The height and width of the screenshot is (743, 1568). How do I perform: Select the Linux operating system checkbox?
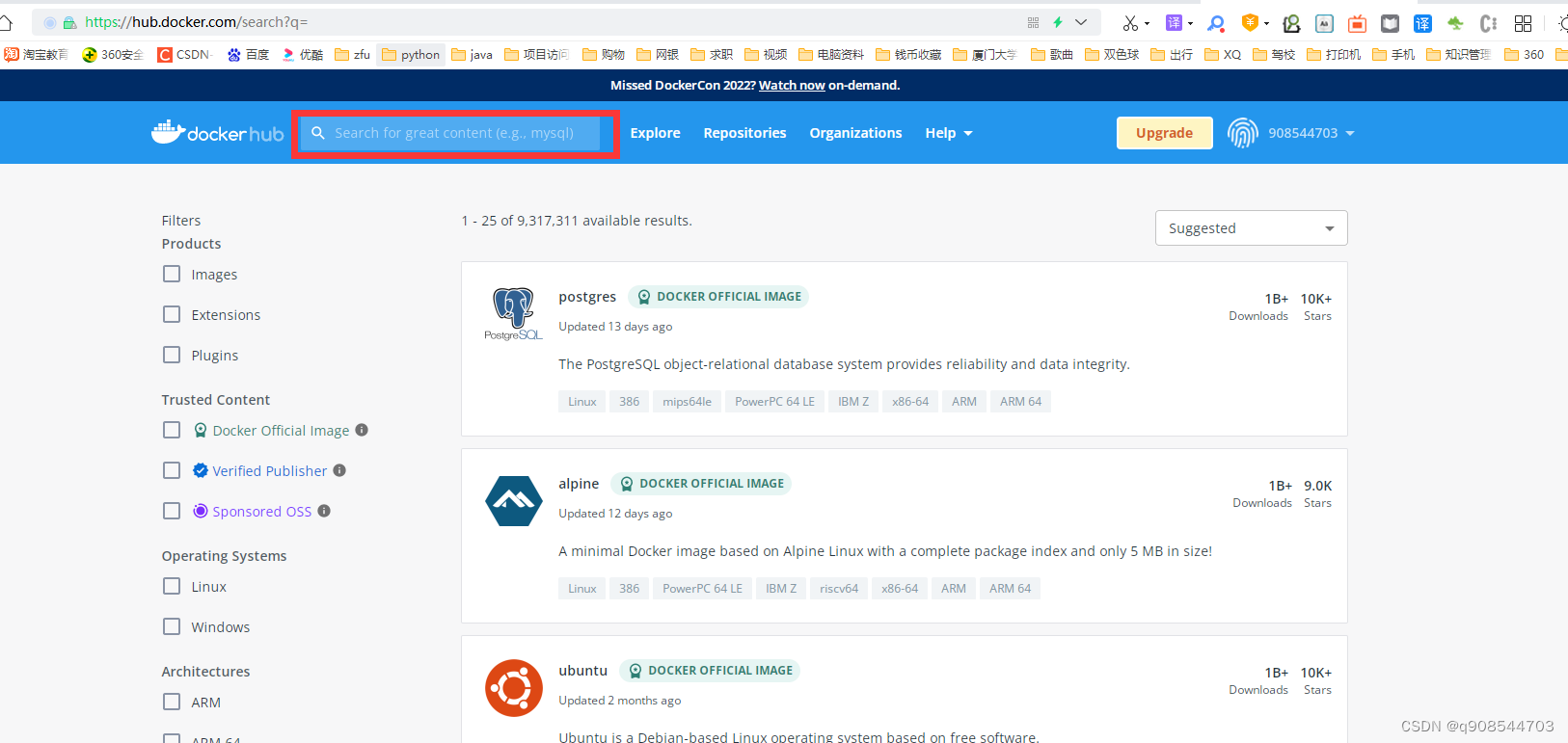(x=172, y=586)
